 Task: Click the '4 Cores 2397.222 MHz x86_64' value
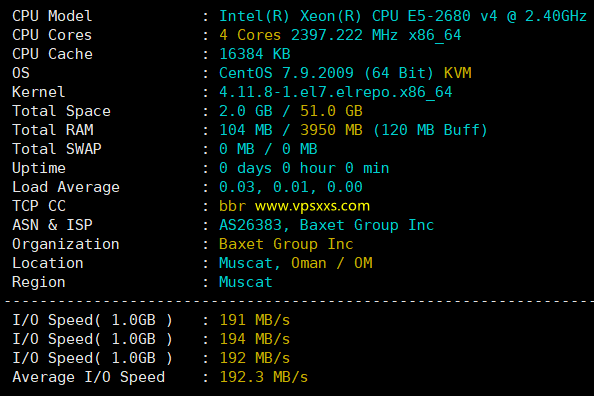340,35
